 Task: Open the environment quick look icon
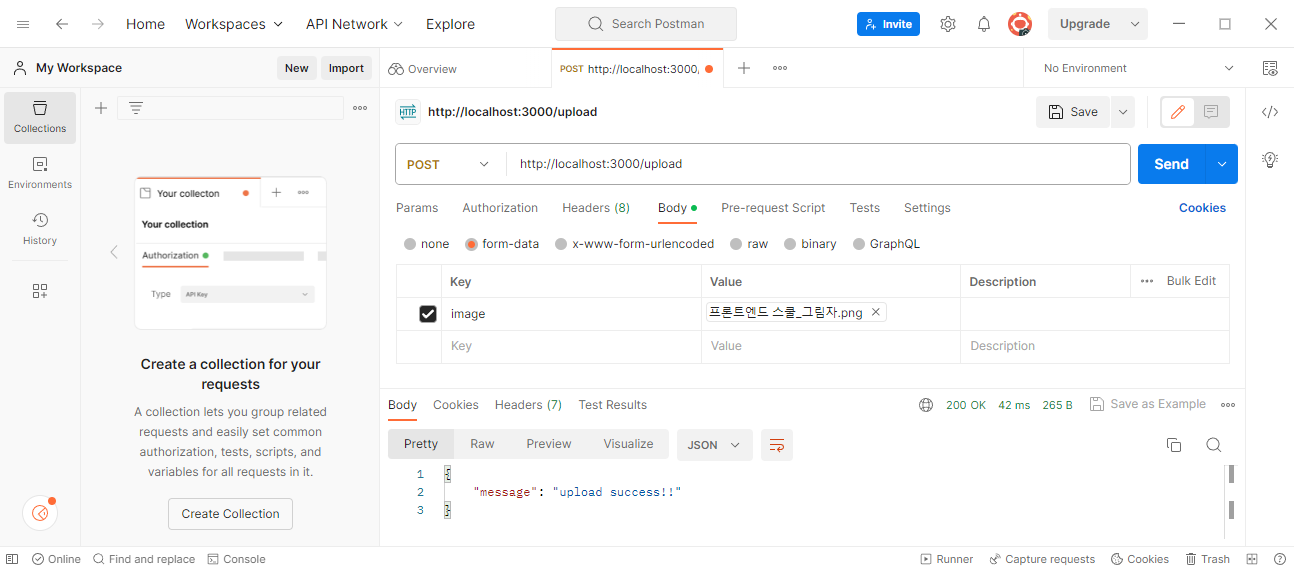(1270, 68)
